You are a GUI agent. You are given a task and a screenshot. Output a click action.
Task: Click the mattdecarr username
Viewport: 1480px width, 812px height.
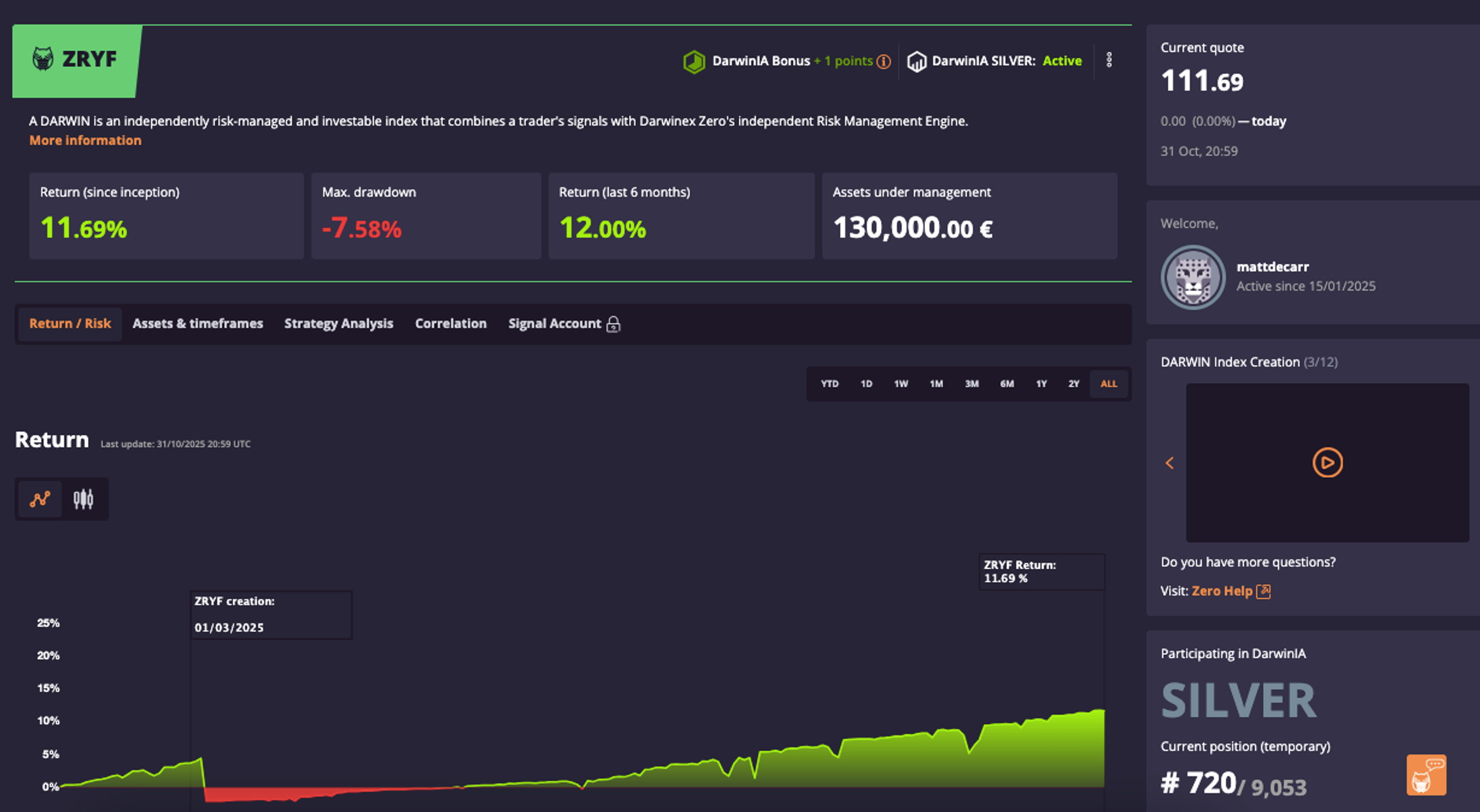coord(1272,267)
